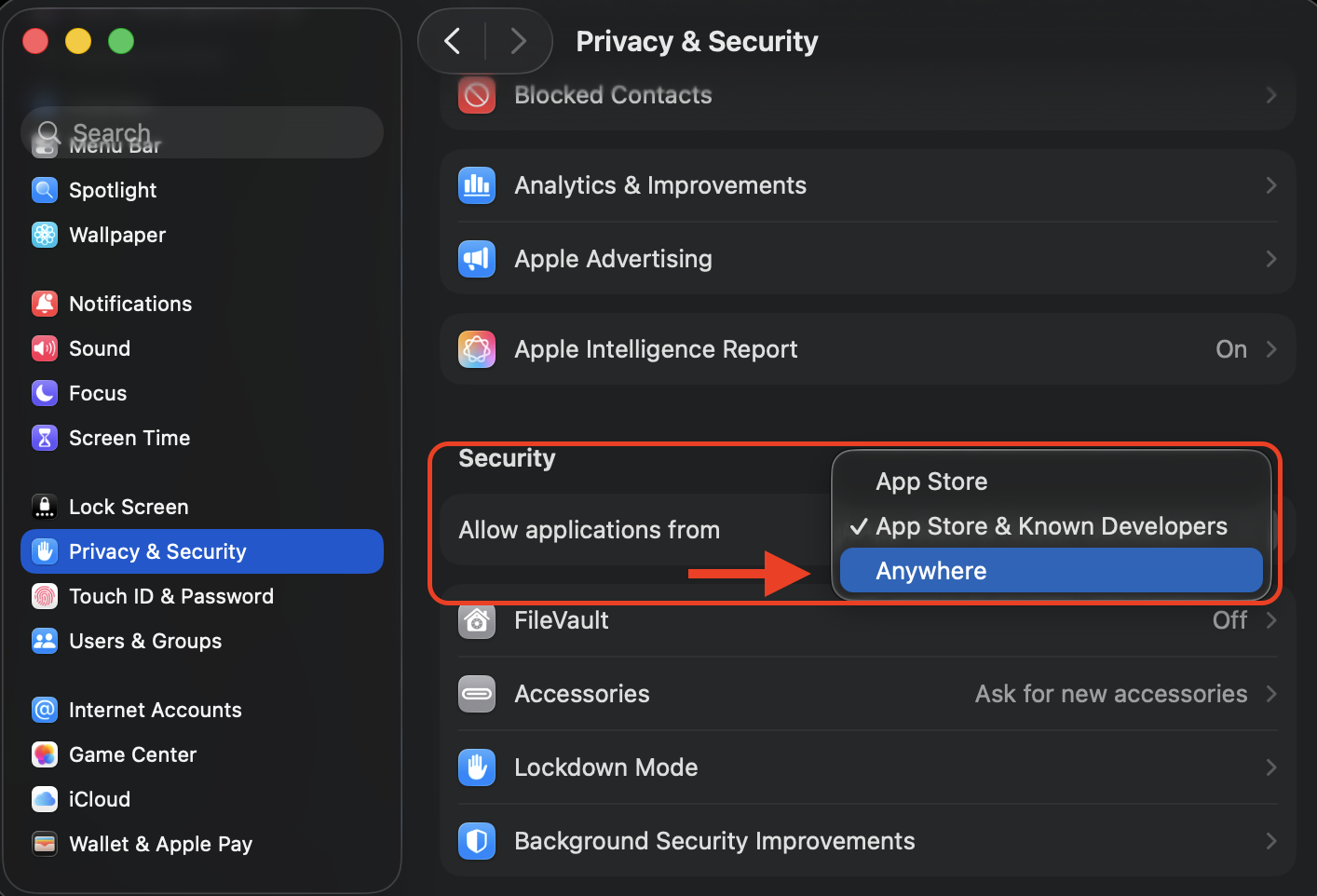Open Apple Intelligence Report chevron

(x=1271, y=349)
